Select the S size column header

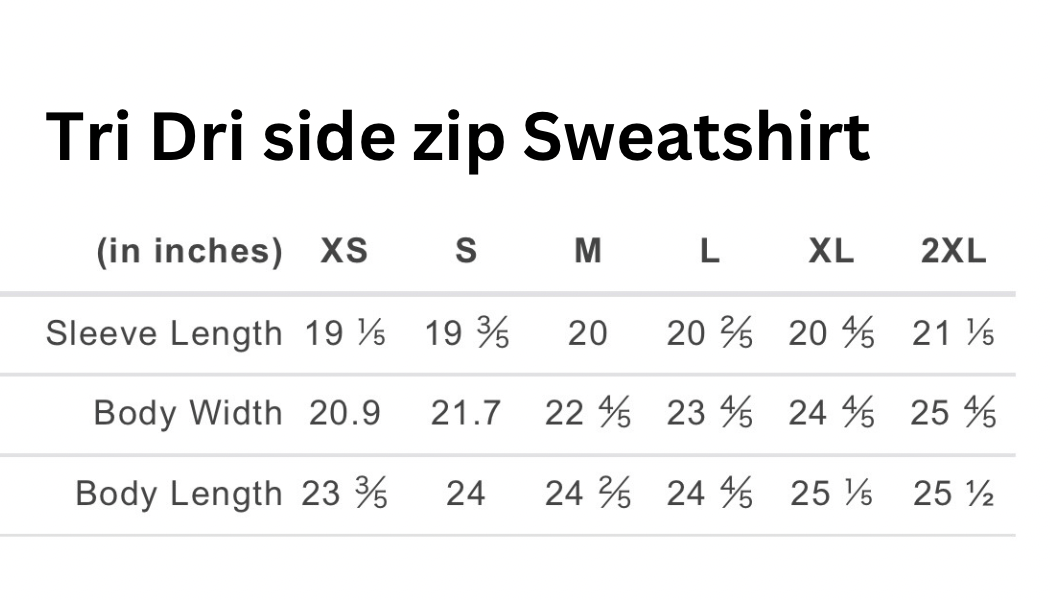pyautogui.click(x=466, y=251)
